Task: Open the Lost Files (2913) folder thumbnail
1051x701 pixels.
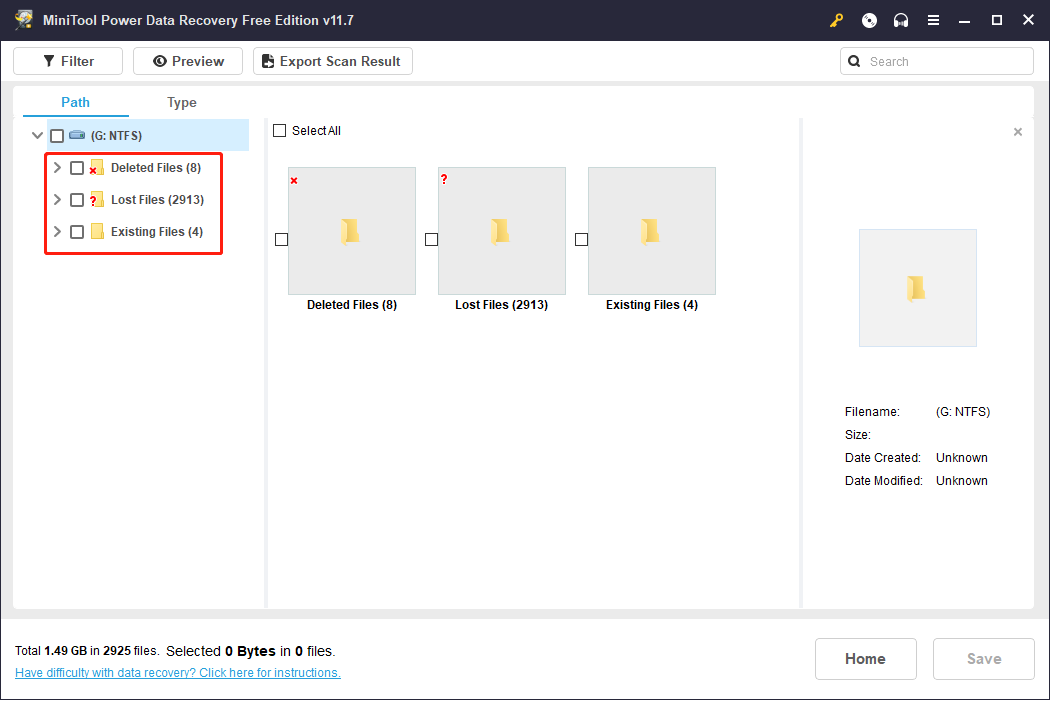Action: coord(502,231)
